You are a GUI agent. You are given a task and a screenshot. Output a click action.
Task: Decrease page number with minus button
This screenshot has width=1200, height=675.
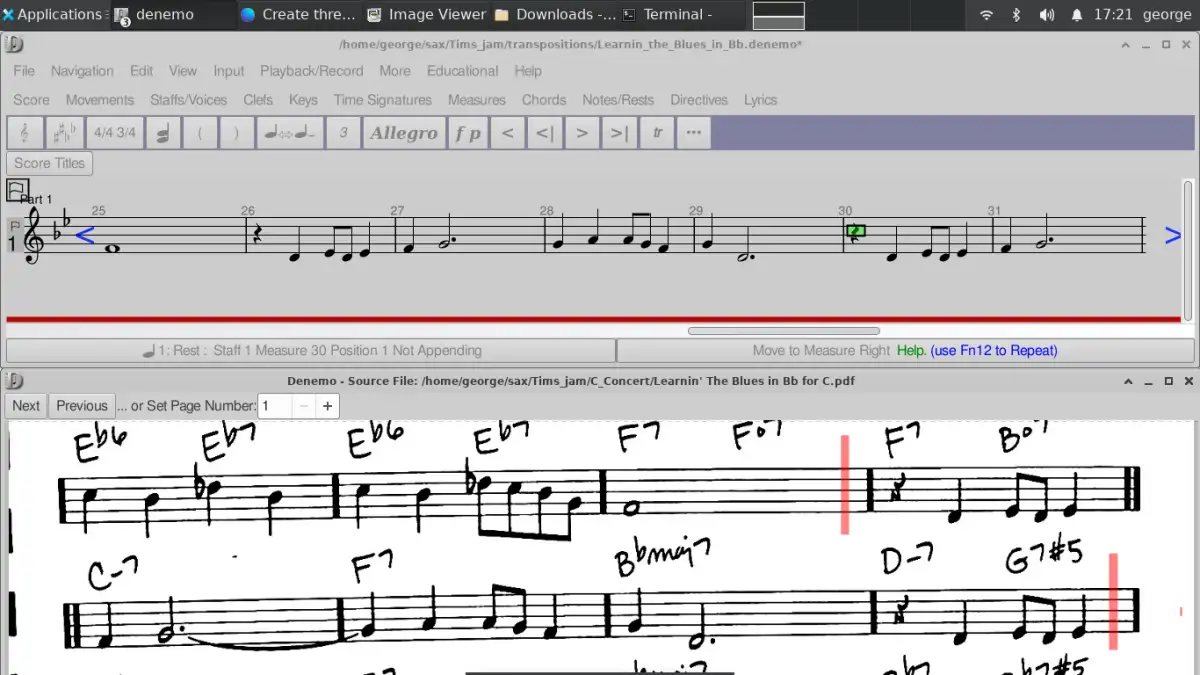point(304,406)
